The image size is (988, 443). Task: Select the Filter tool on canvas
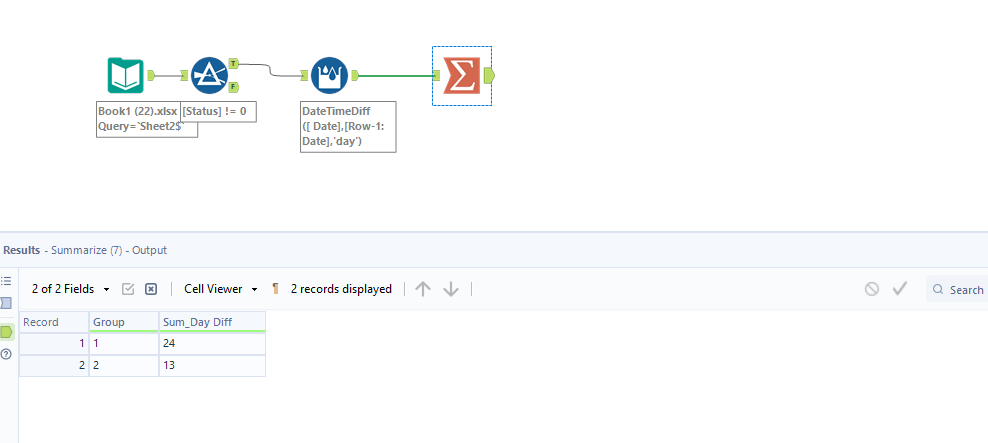click(209, 76)
